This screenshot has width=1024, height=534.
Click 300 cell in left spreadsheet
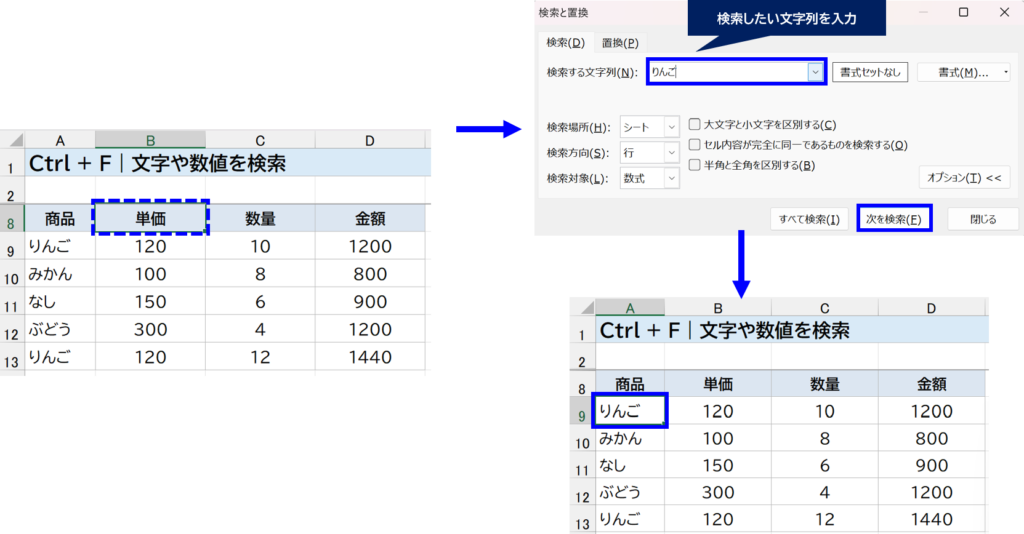pyautogui.click(x=150, y=329)
